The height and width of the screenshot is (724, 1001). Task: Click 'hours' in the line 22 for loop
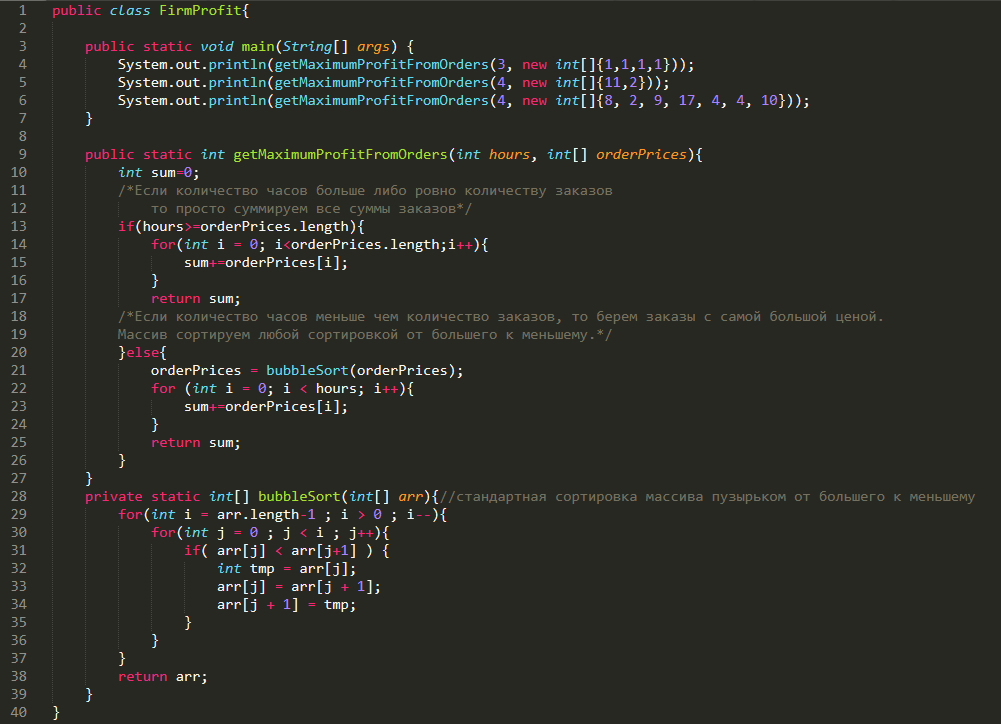(x=336, y=388)
